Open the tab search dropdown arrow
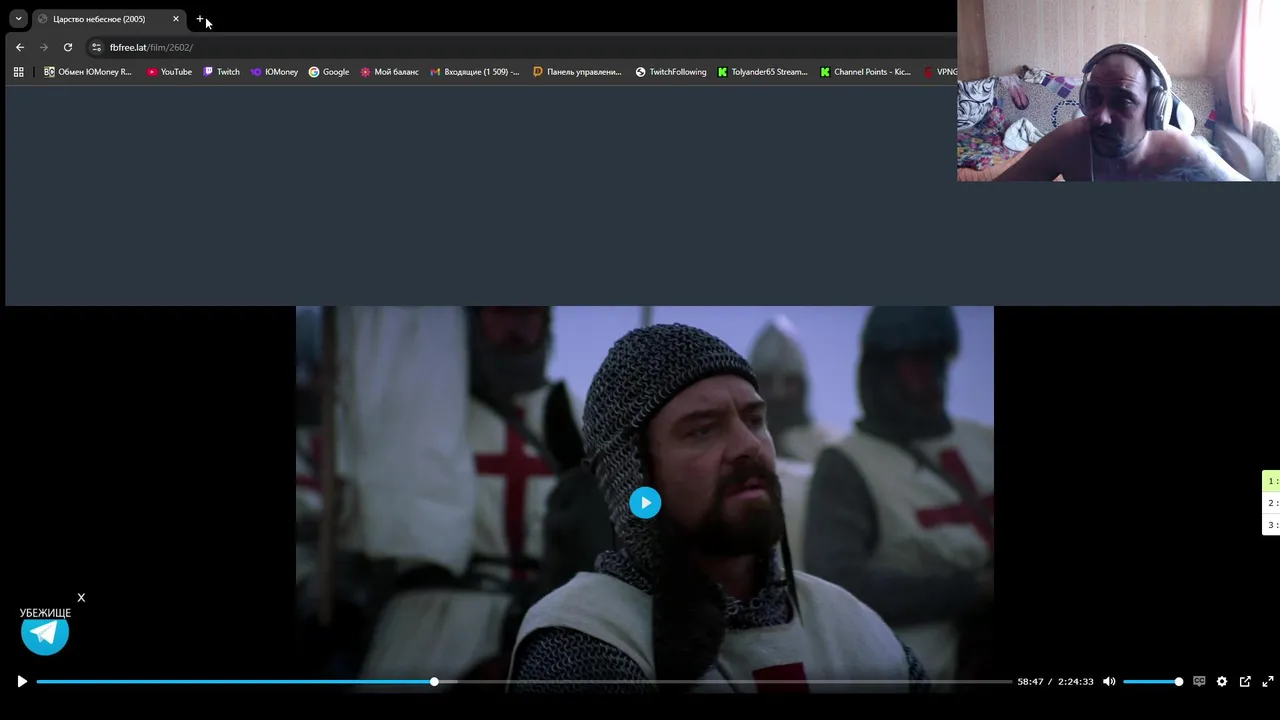The image size is (1280, 720). pos(18,19)
